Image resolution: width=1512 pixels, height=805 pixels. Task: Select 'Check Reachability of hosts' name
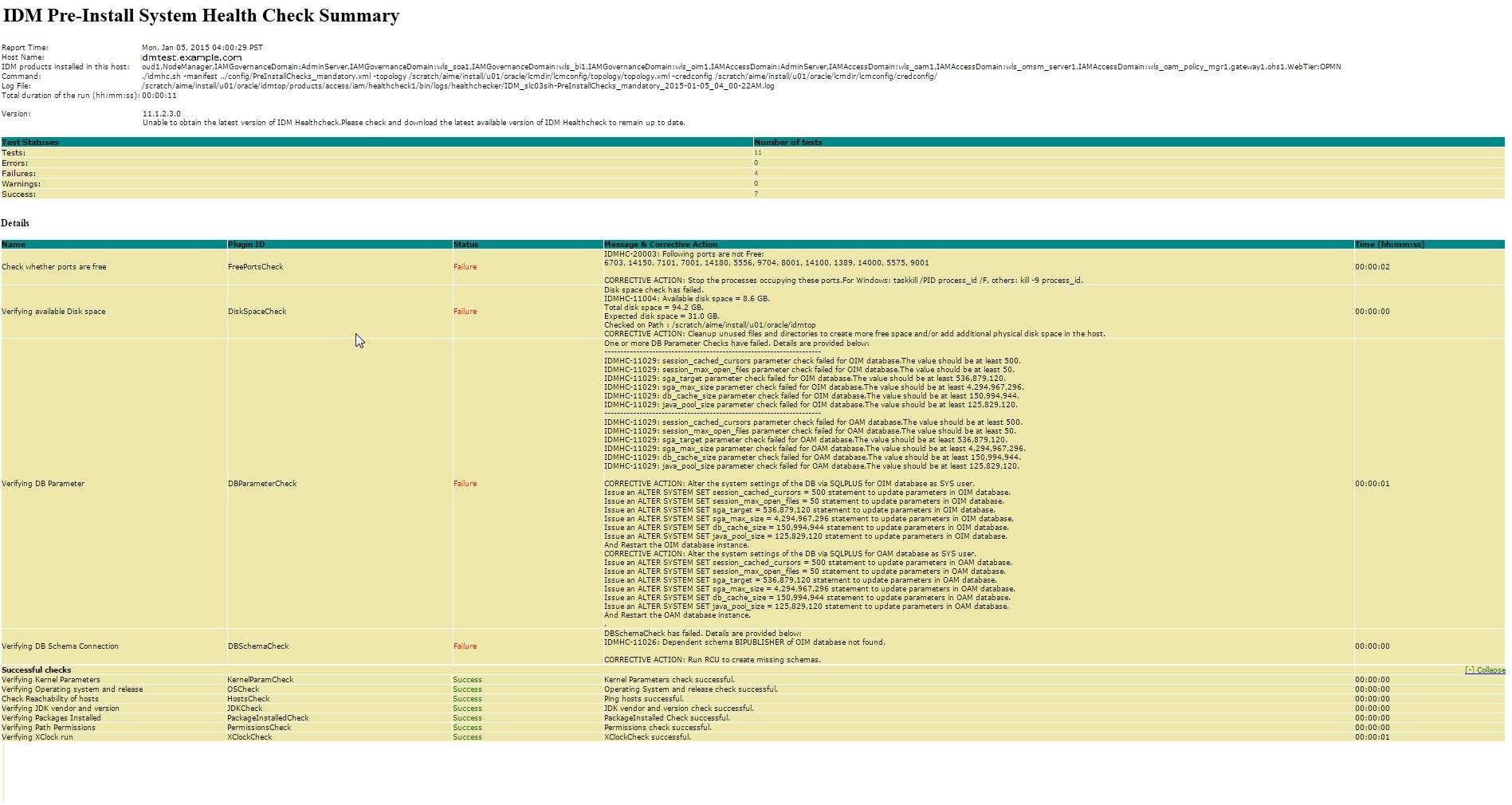[x=50, y=699]
